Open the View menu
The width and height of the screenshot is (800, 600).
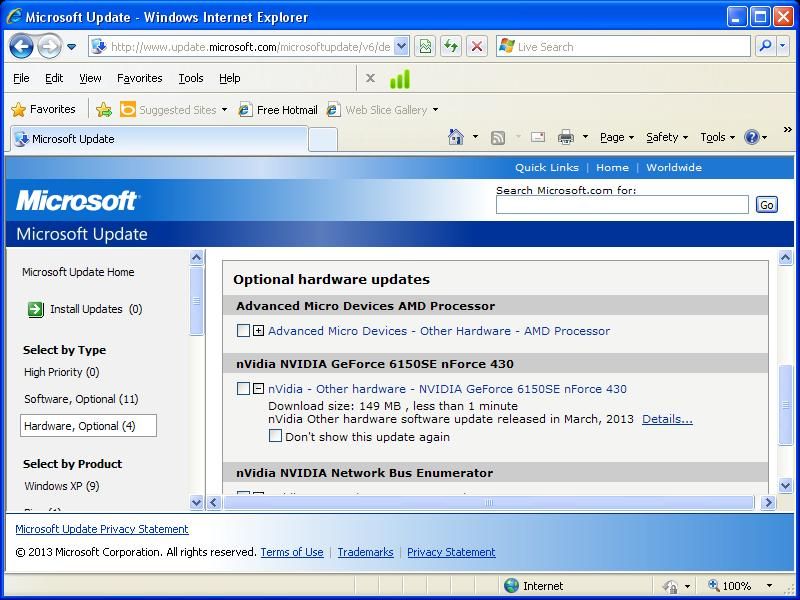pyautogui.click(x=90, y=78)
